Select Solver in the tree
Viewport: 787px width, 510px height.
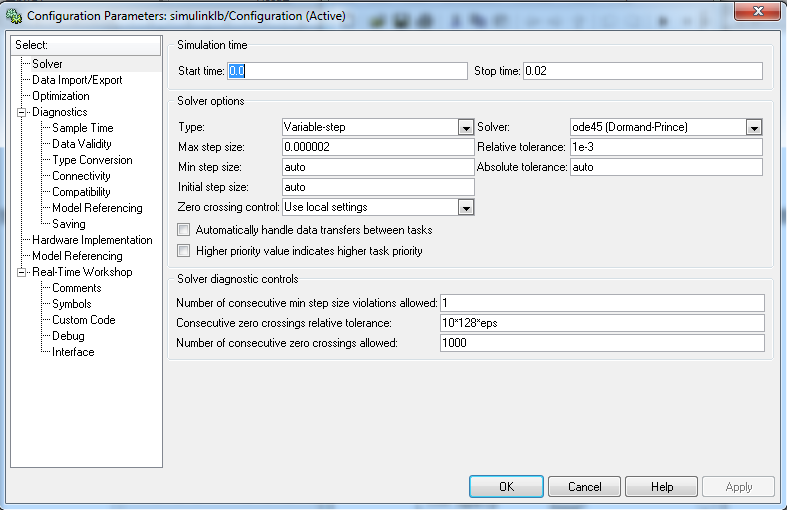click(x=47, y=64)
